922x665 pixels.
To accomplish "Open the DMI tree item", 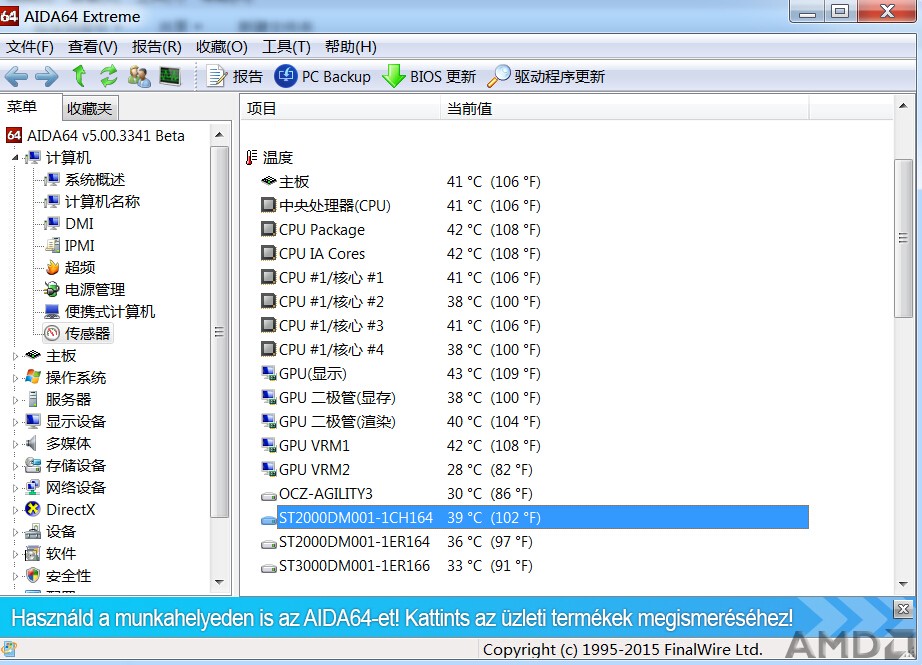I will (x=79, y=223).
